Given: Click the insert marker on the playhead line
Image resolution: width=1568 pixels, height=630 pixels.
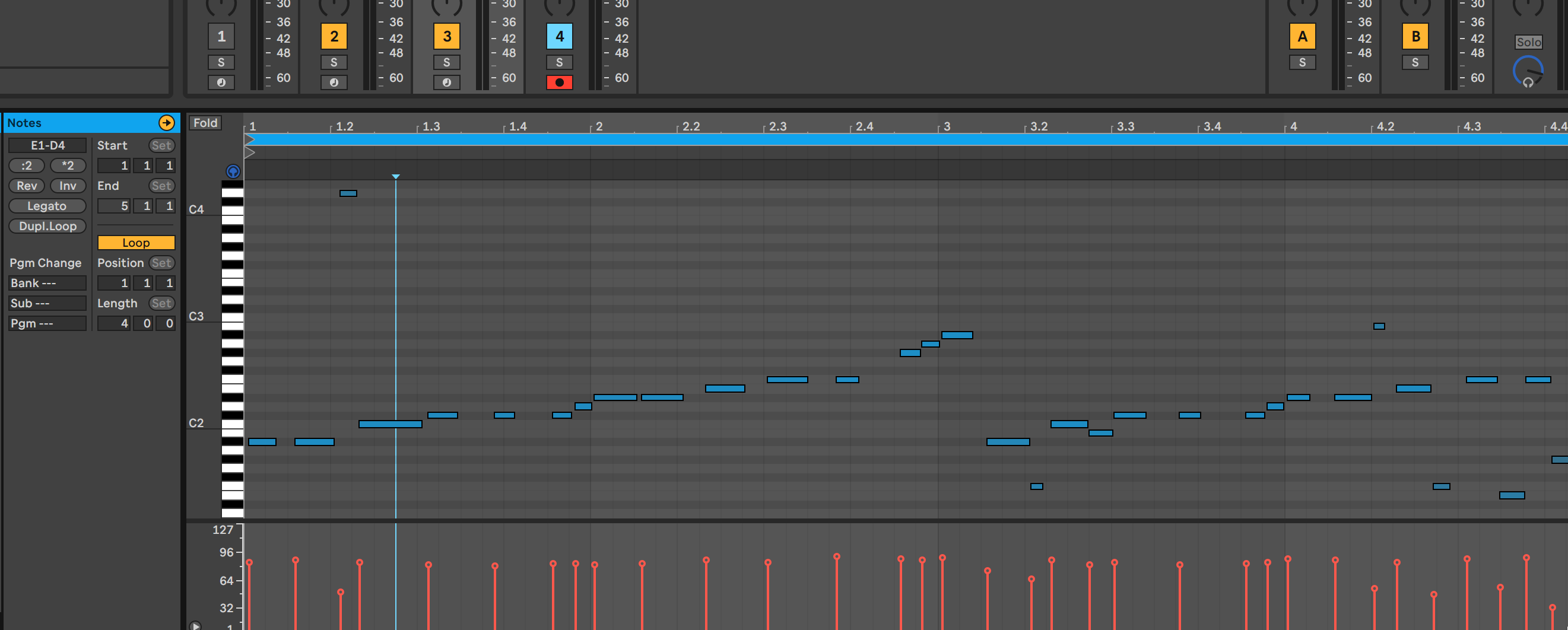Looking at the screenshot, I should [396, 177].
